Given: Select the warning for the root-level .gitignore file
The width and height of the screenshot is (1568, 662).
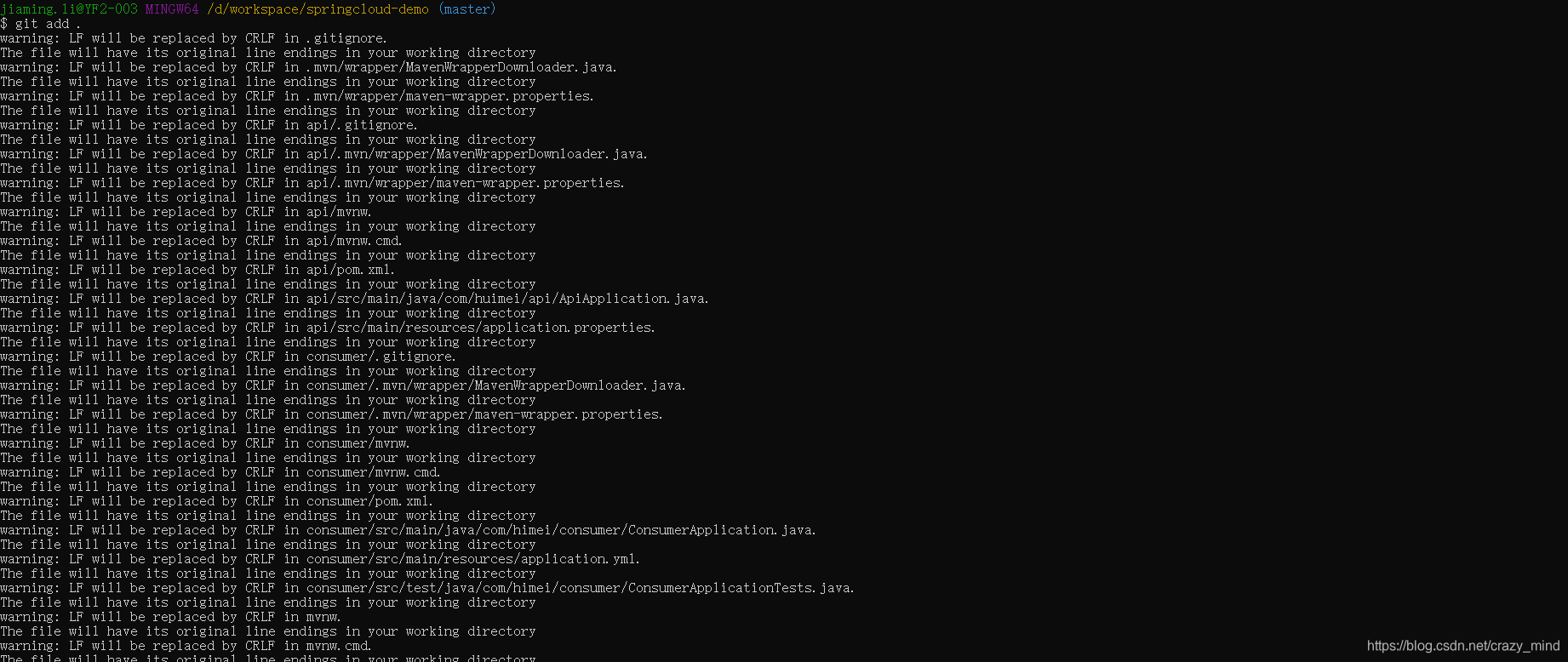Looking at the screenshot, I should pos(194,38).
